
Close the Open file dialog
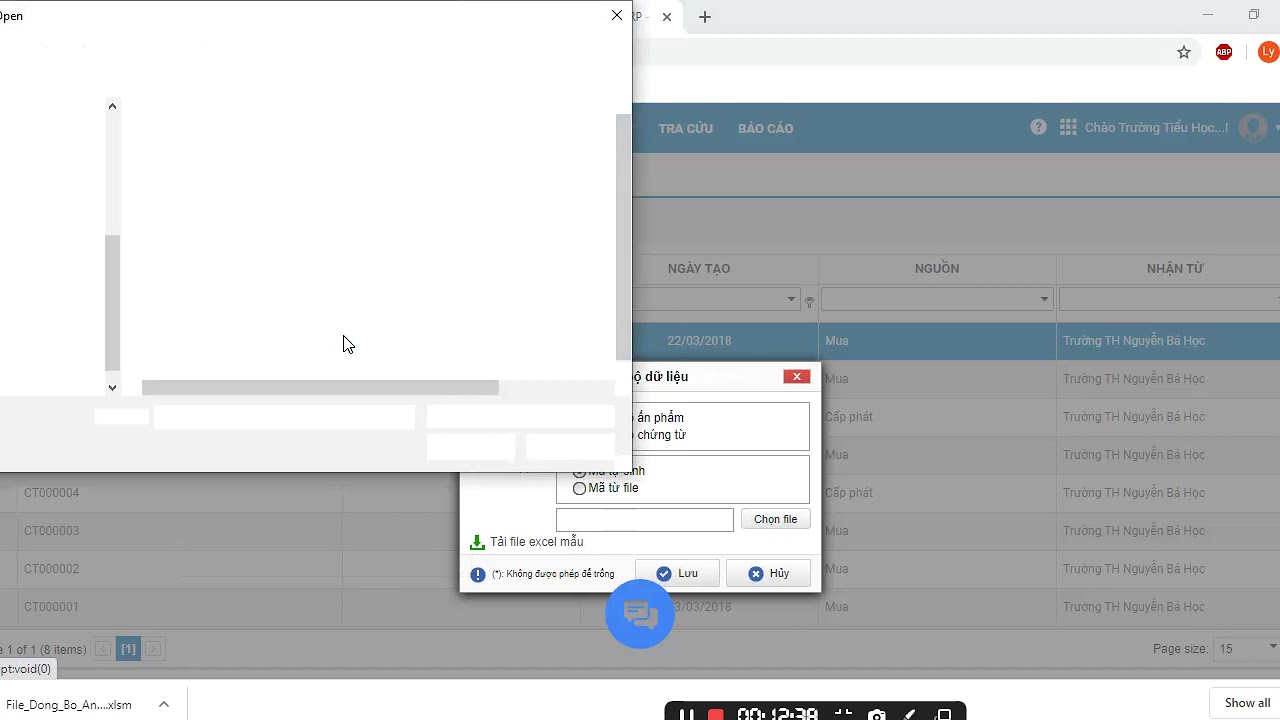pyautogui.click(x=617, y=15)
